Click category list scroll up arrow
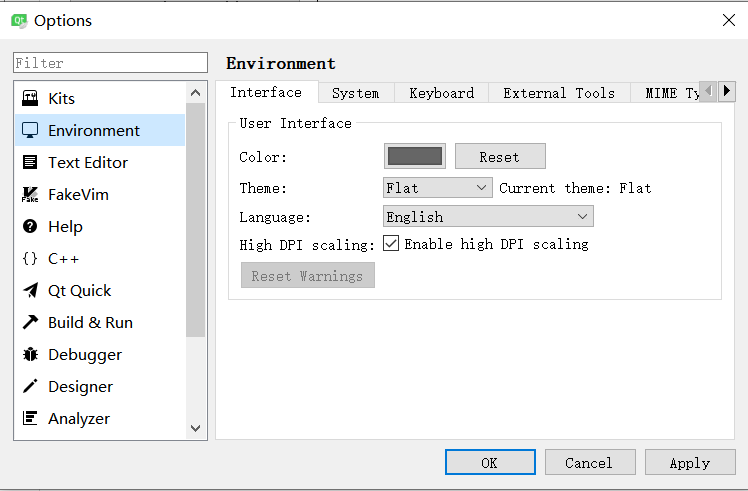 [195, 93]
